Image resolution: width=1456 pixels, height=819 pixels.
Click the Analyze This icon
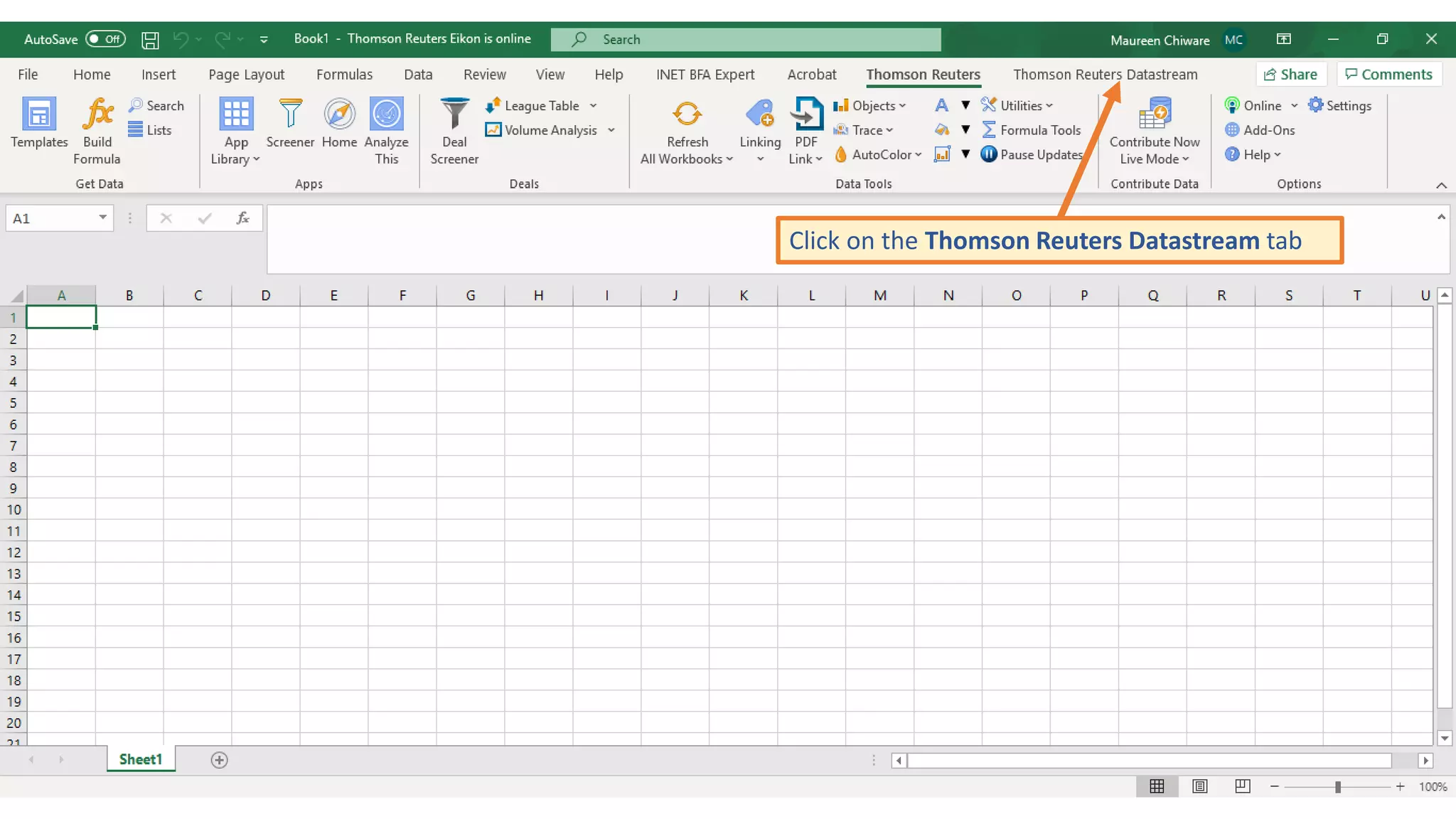(x=387, y=114)
